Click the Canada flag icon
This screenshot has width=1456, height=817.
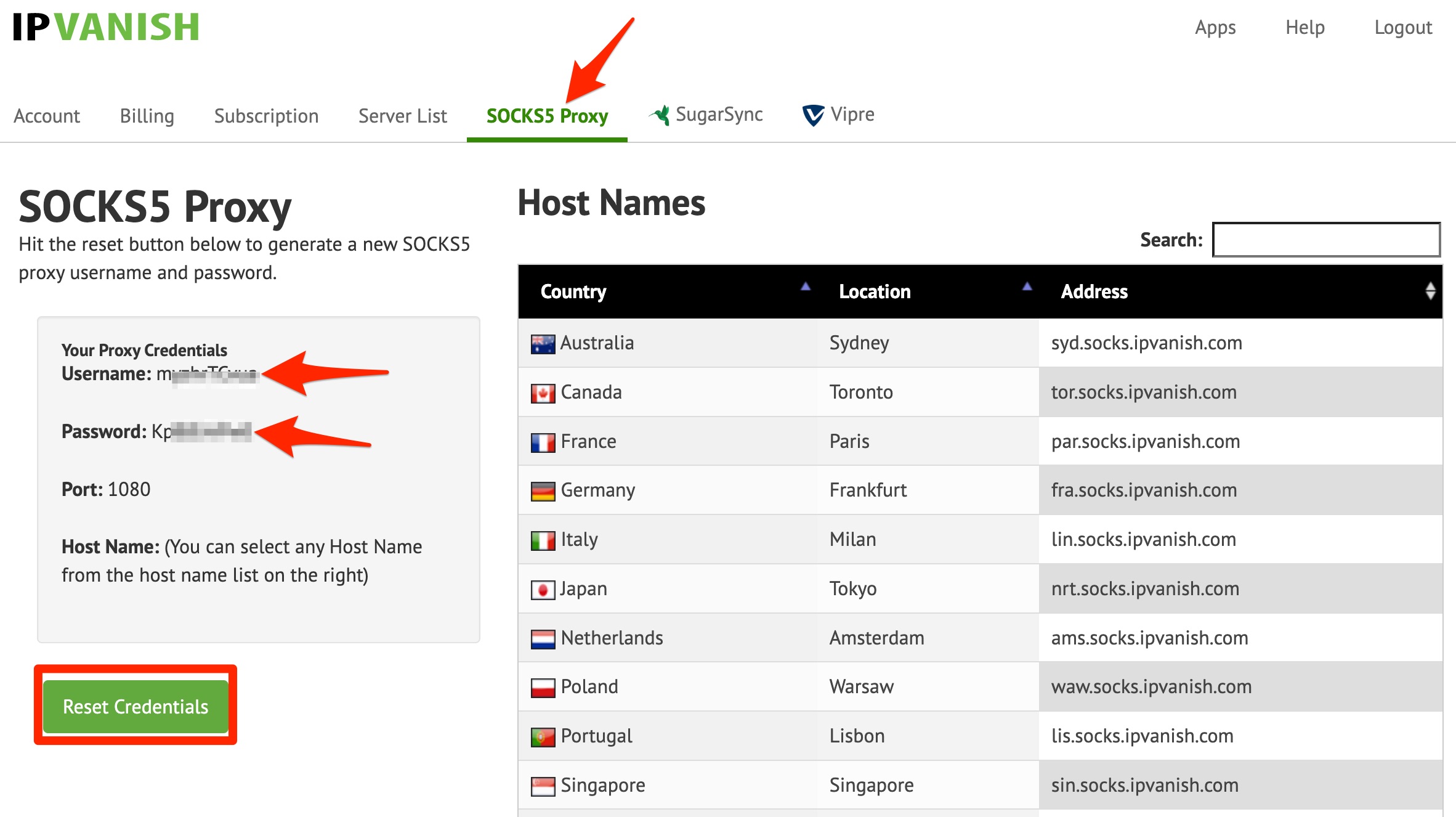coord(543,393)
